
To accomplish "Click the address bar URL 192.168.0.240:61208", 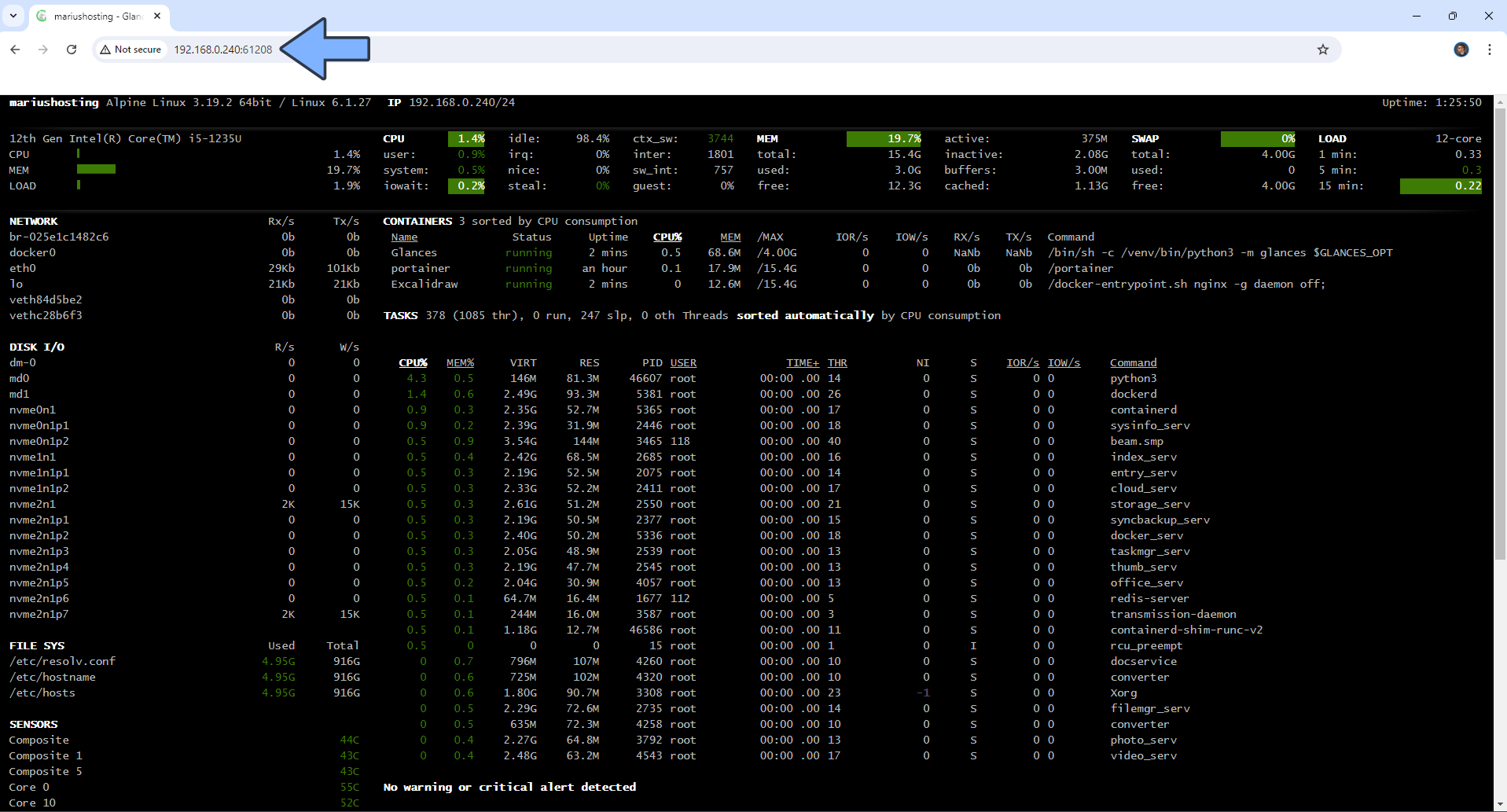I will point(223,50).
